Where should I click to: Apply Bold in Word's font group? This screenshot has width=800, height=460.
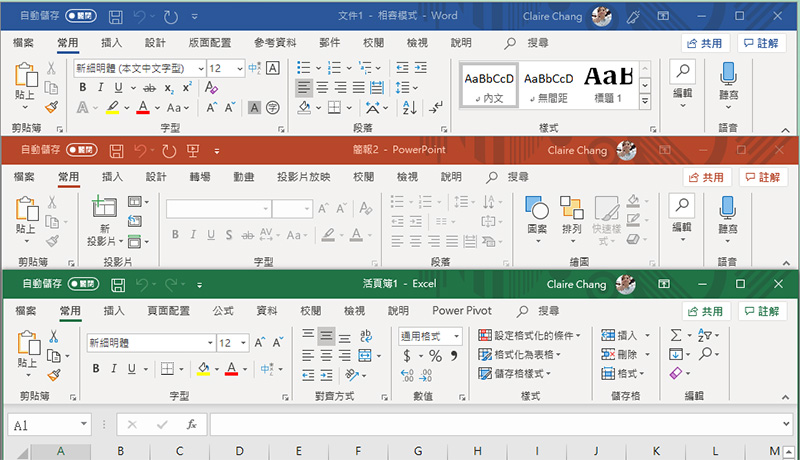[83, 88]
